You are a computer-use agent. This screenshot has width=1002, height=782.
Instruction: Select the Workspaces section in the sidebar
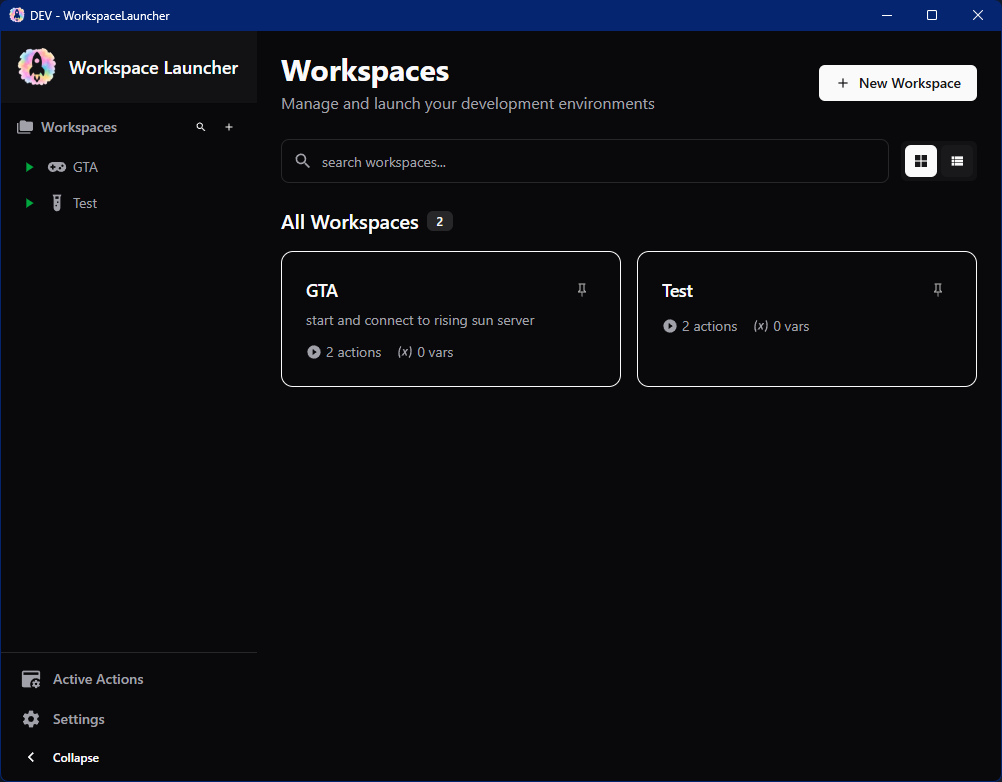click(79, 127)
